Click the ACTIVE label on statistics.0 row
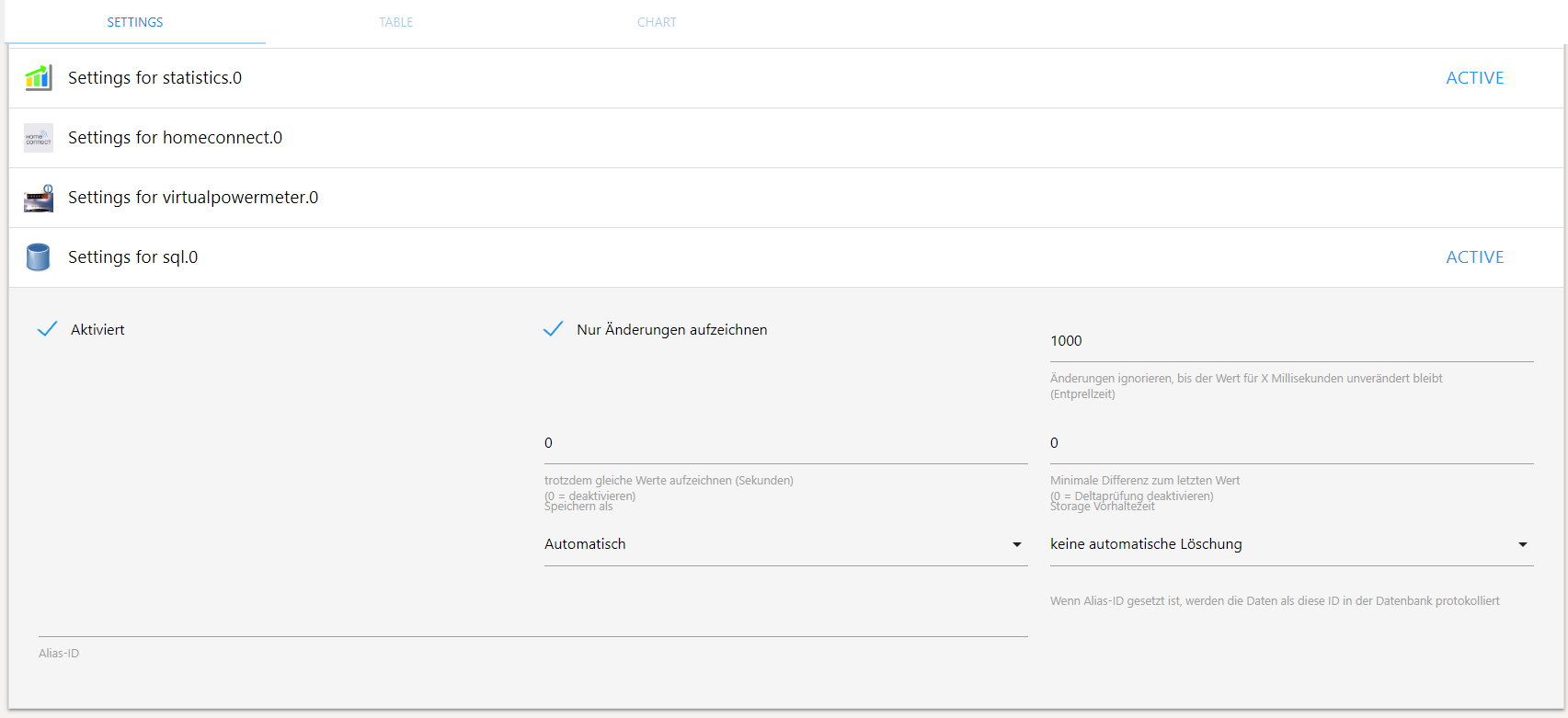 coord(1474,78)
